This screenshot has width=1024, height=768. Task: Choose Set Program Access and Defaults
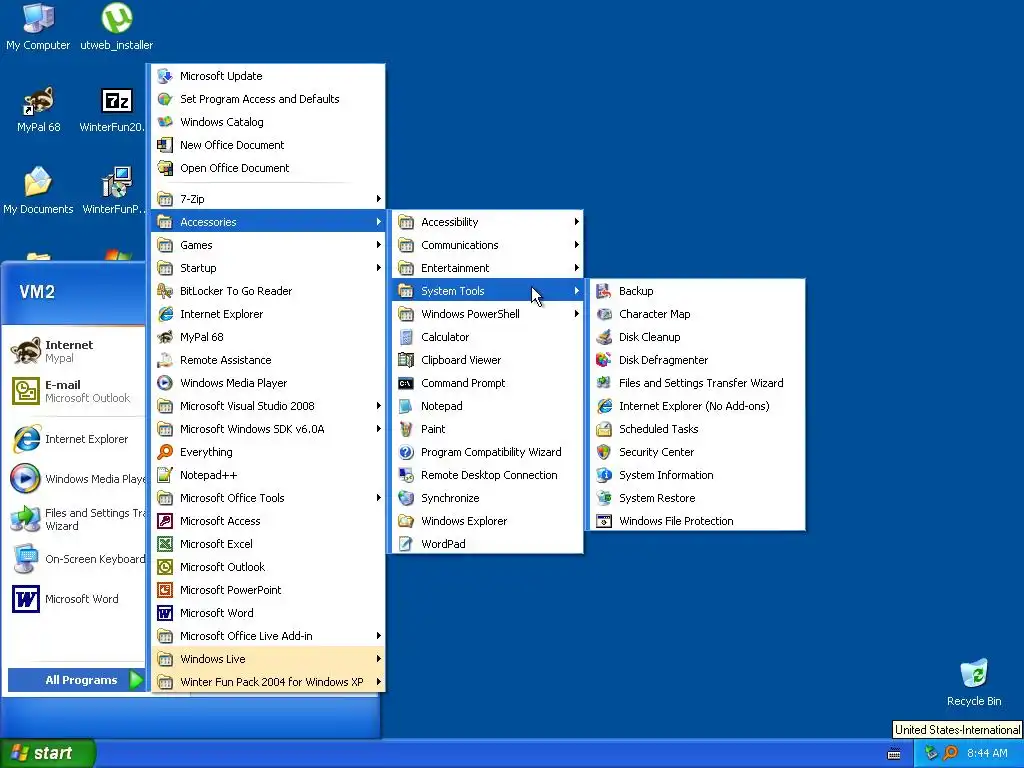point(268,99)
